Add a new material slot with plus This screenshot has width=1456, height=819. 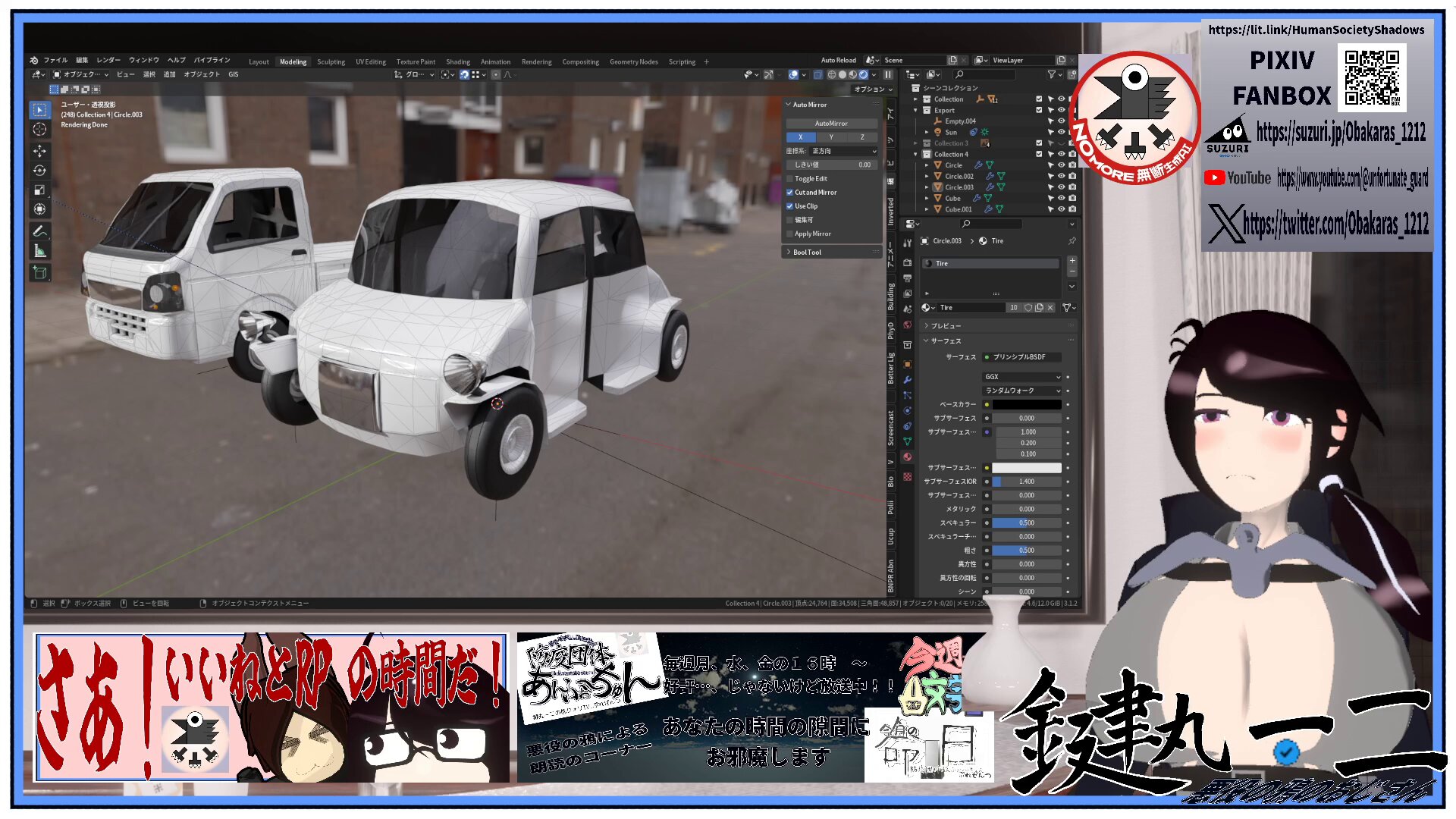tap(1072, 260)
